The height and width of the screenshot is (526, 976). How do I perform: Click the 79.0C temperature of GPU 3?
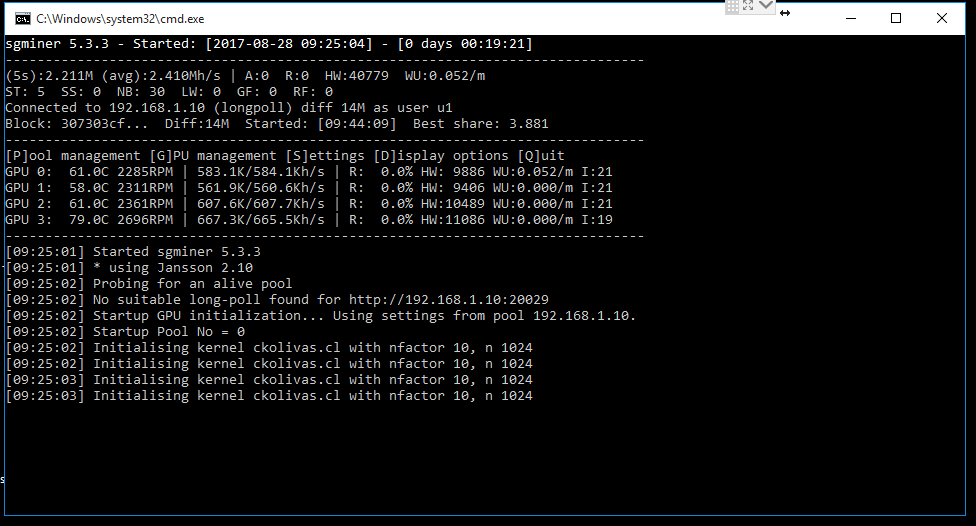[x=89, y=220]
